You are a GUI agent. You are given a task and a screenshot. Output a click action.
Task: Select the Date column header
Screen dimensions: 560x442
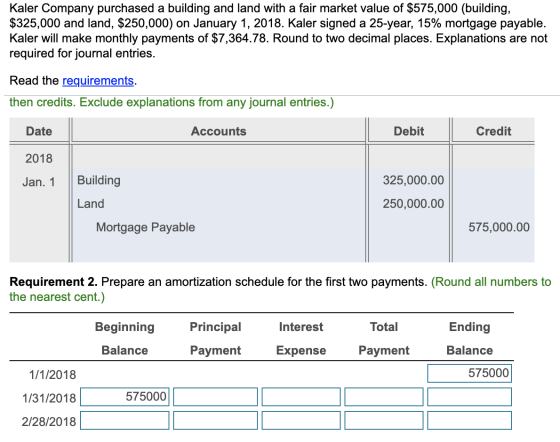tap(39, 131)
